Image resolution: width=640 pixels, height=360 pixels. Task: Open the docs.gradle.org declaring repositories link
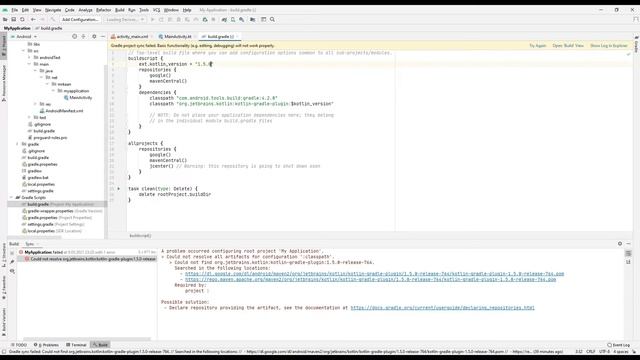(x=442, y=308)
